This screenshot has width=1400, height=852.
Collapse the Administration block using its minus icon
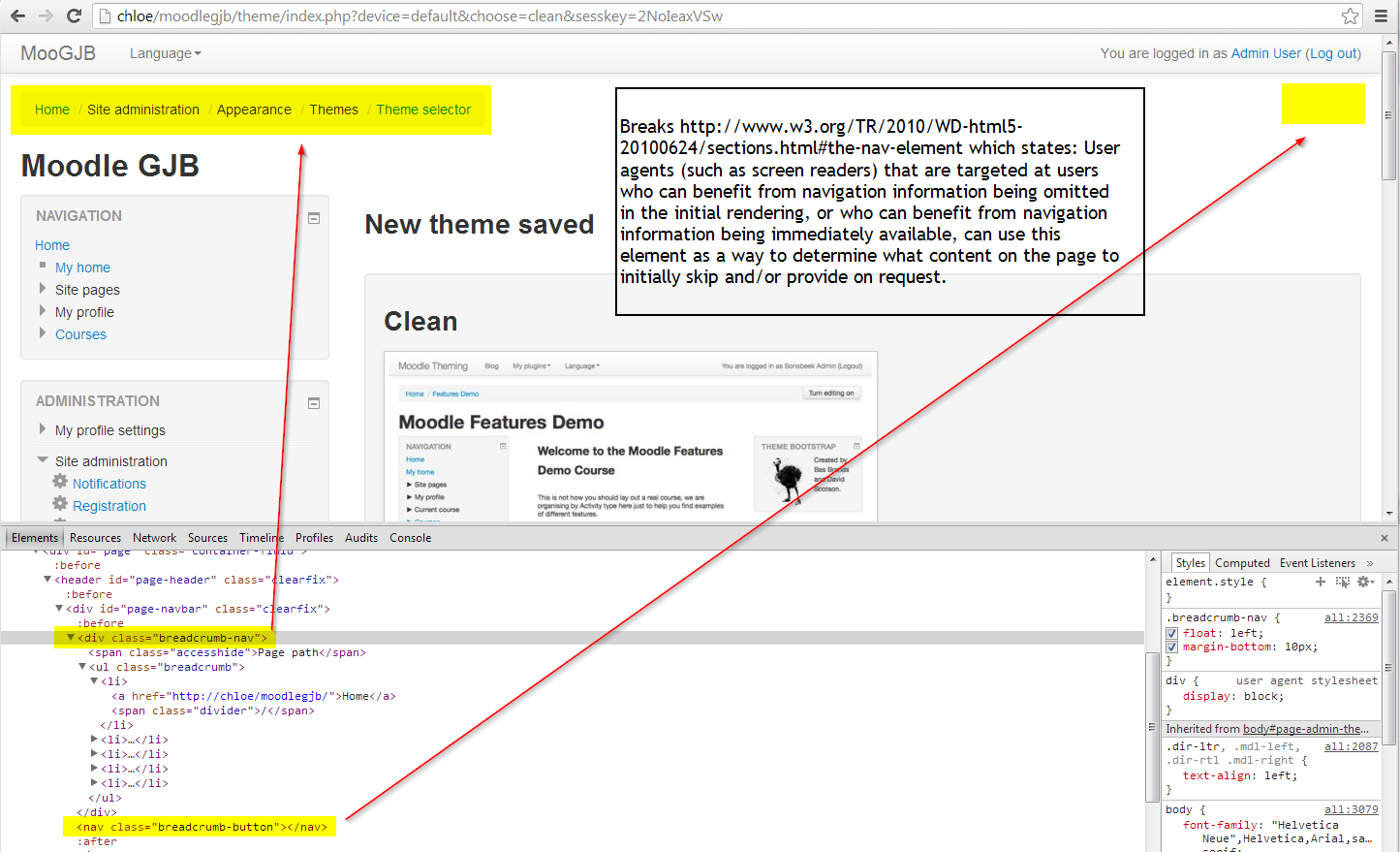[x=314, y=403]
